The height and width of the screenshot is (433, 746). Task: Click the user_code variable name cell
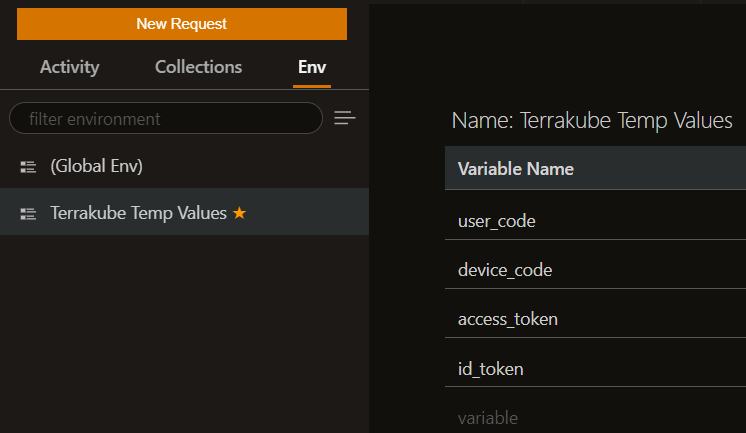[x=496, y=221]
